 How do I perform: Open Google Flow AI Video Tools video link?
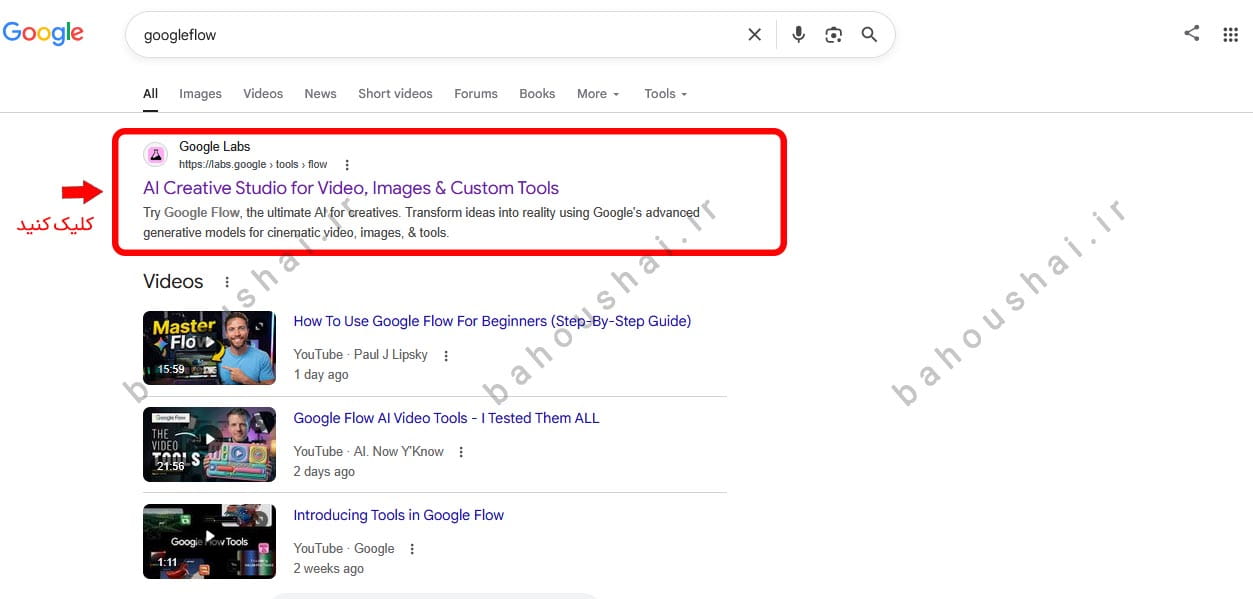tap(446, 418)
